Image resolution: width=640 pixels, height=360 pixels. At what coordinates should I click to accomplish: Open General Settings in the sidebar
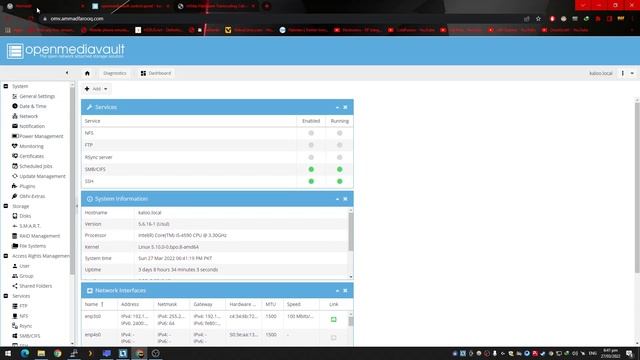pyautogui.click(x=37, y=96)
